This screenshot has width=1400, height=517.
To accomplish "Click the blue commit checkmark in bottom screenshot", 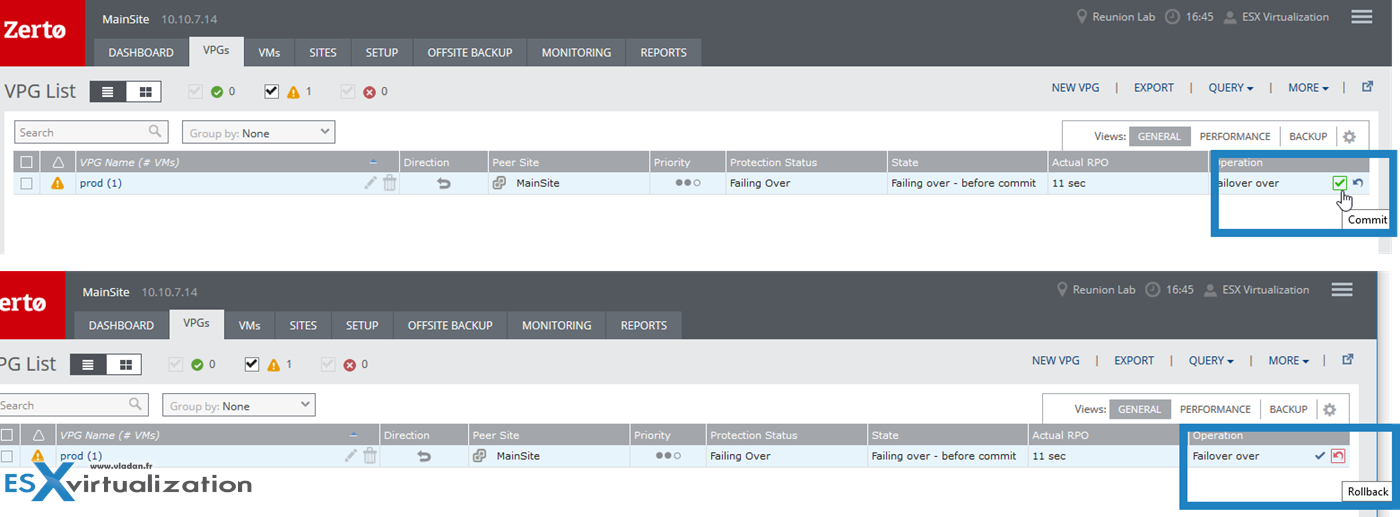I will click(x=1320, y=456).
